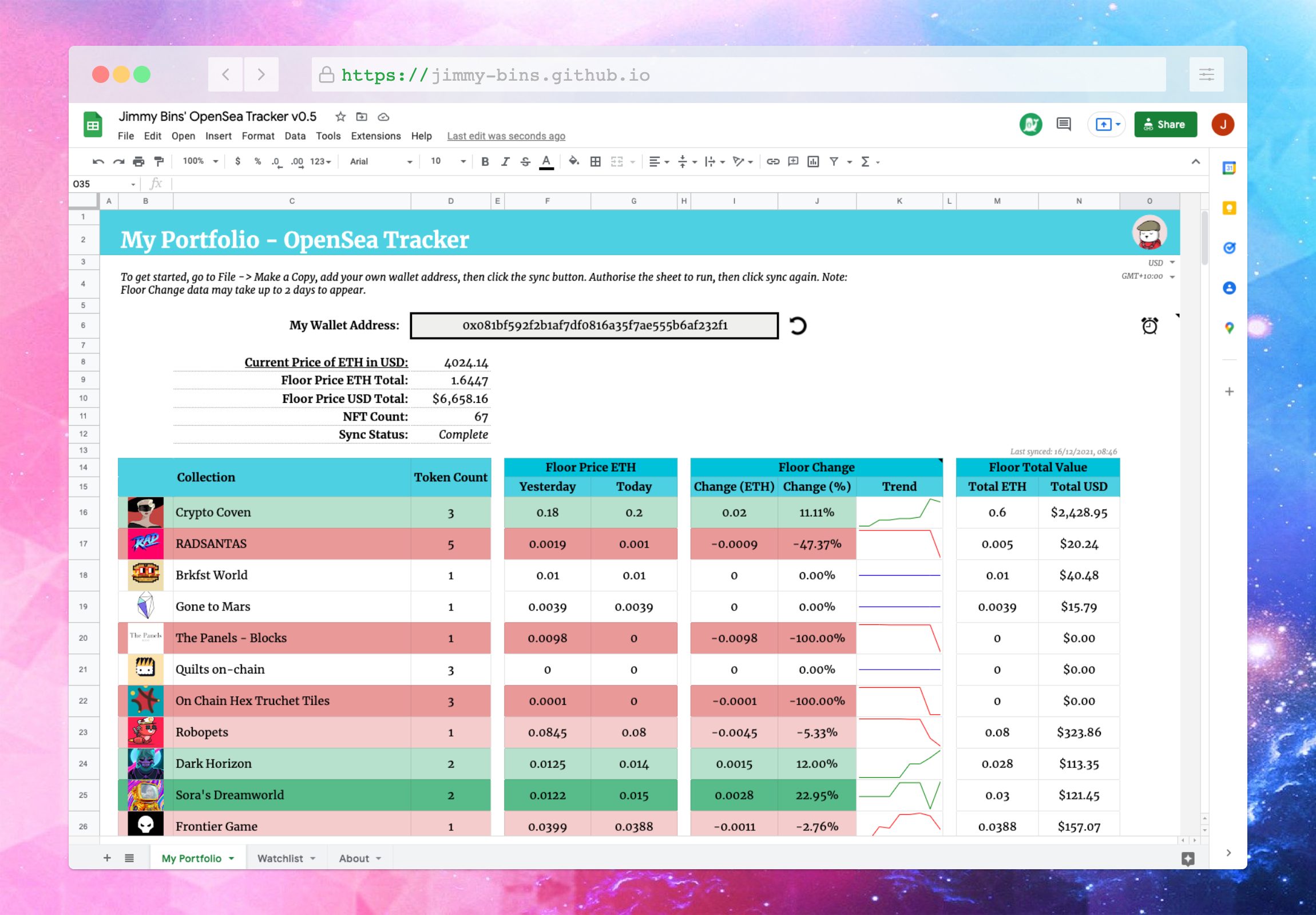Click the Explore button at bottom right
The height and width of the screenshot is (915, 1316).
pos(1188,858)
